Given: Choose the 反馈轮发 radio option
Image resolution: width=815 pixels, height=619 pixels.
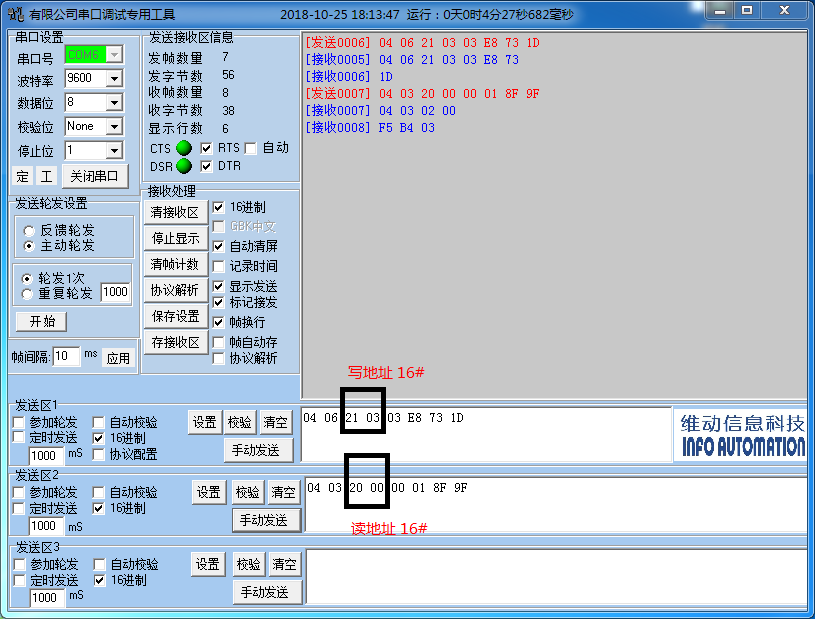Looking at the screenshot, I should pyautogui.click(x=28, y=230).
